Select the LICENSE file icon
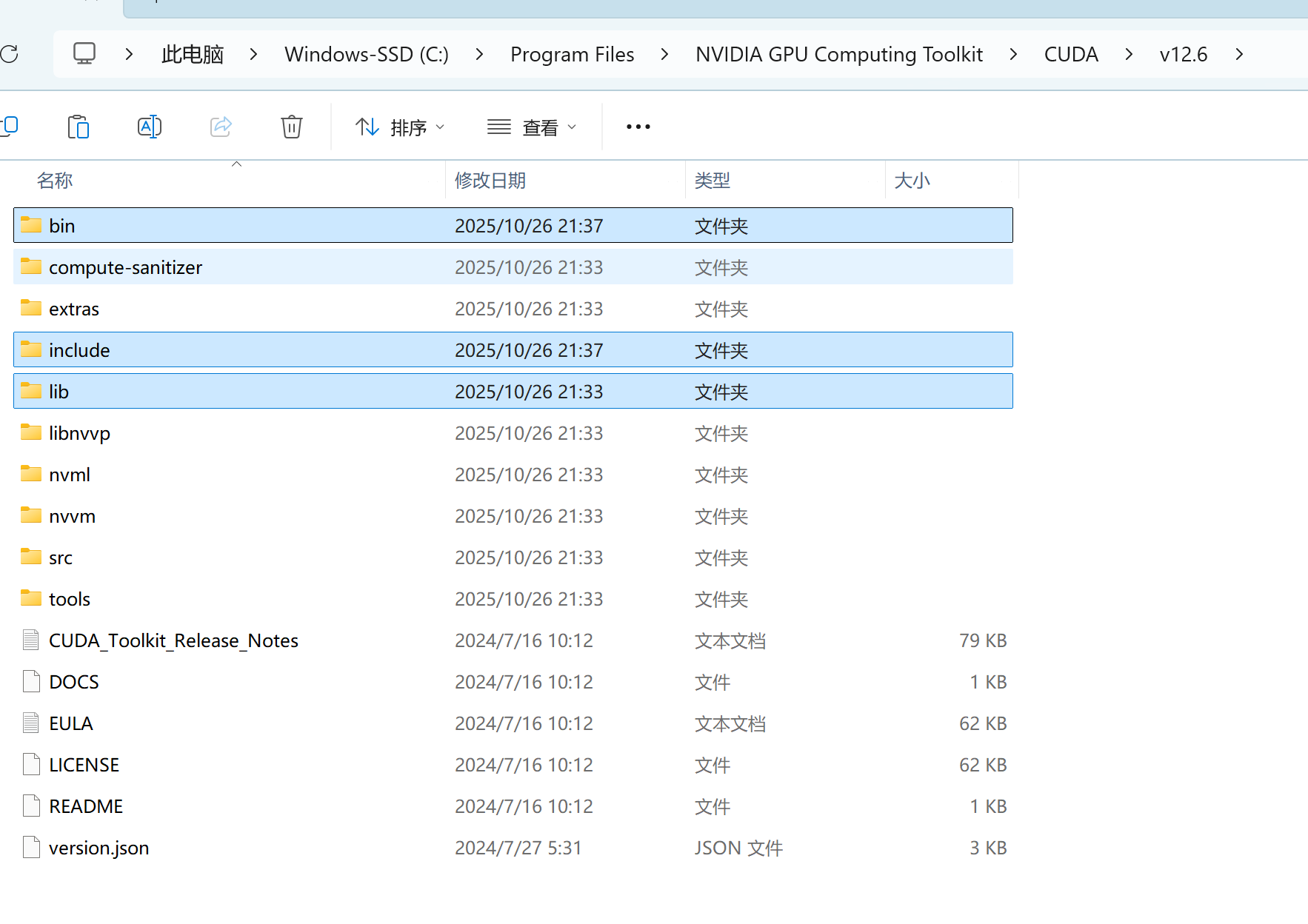 [31, 764]
